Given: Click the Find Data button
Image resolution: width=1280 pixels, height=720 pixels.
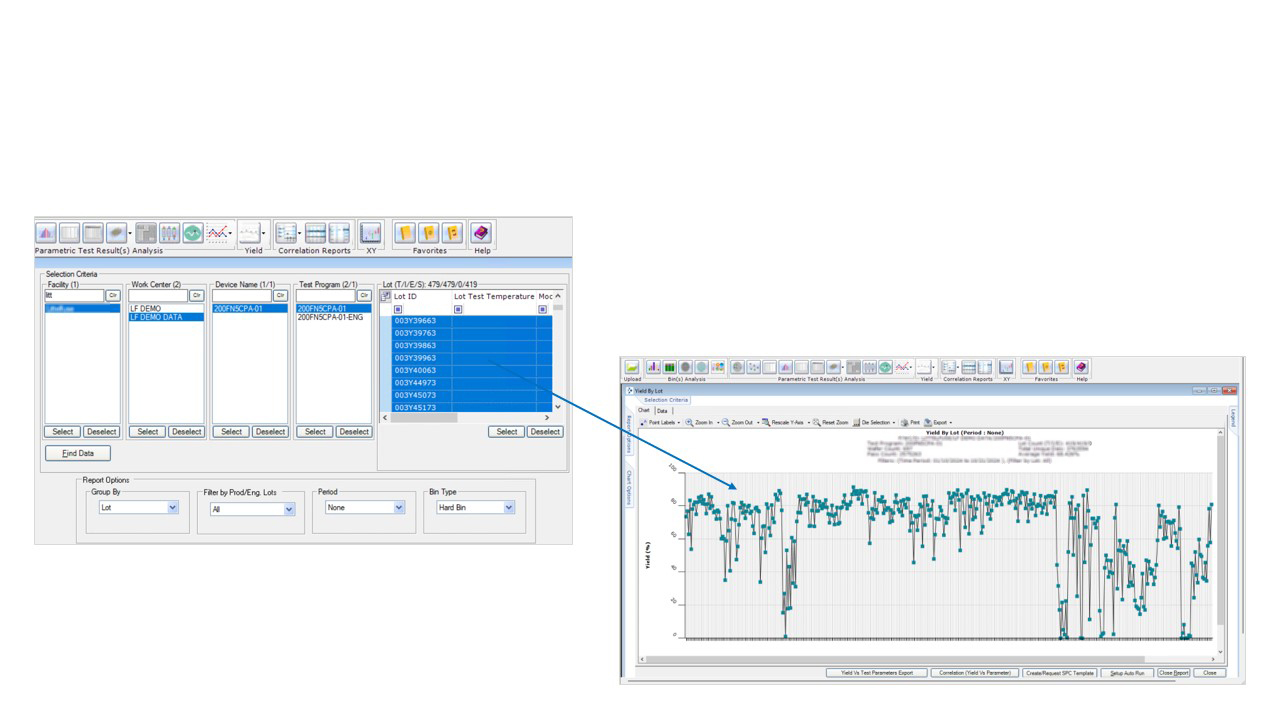Looking at the screenshot, I should point(78,453).
